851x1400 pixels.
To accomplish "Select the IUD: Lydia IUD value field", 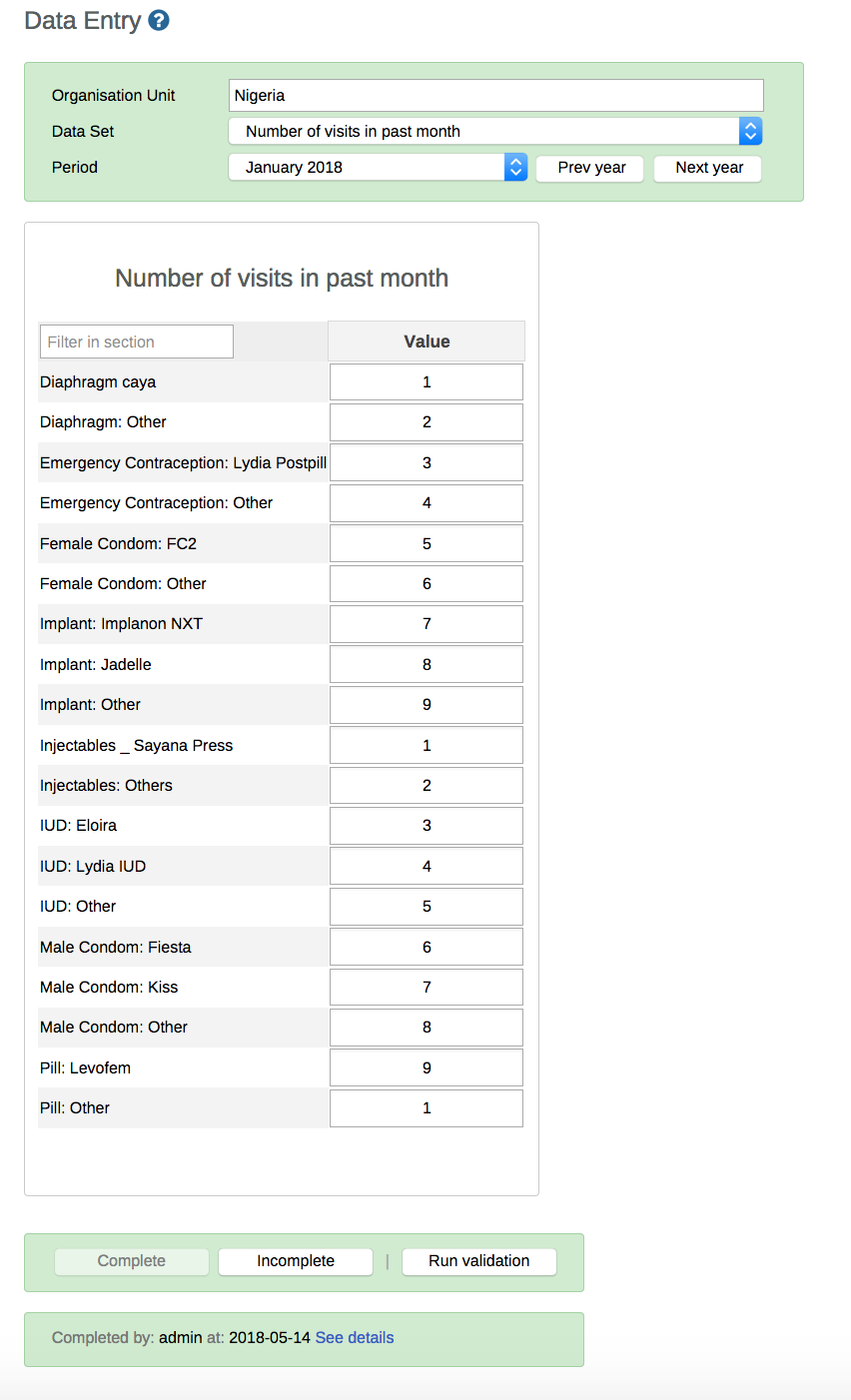I will click(x=426, y=867).
